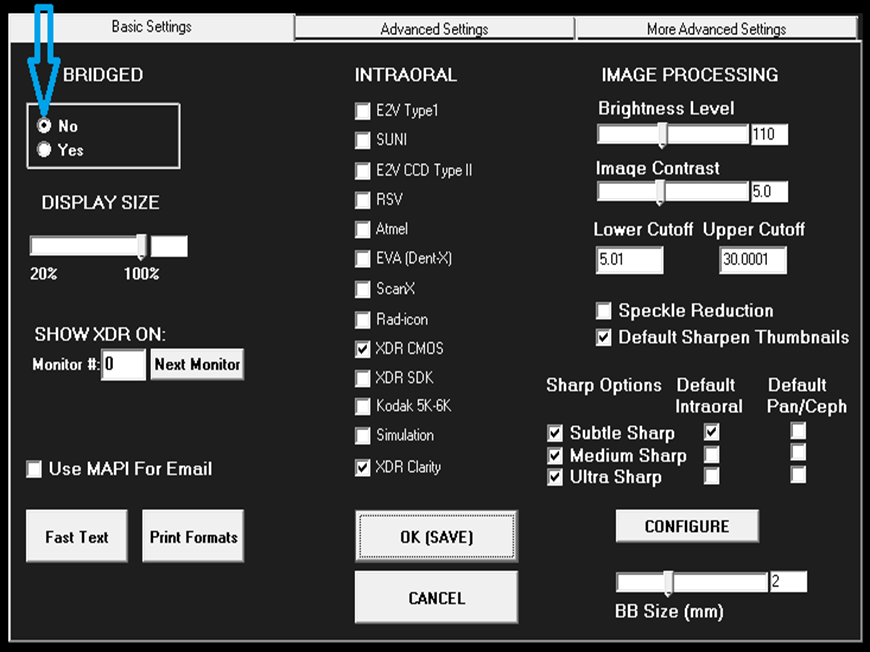
Task: Uncheck Default Sharpen Thumbnails
Action: point(604,337)
